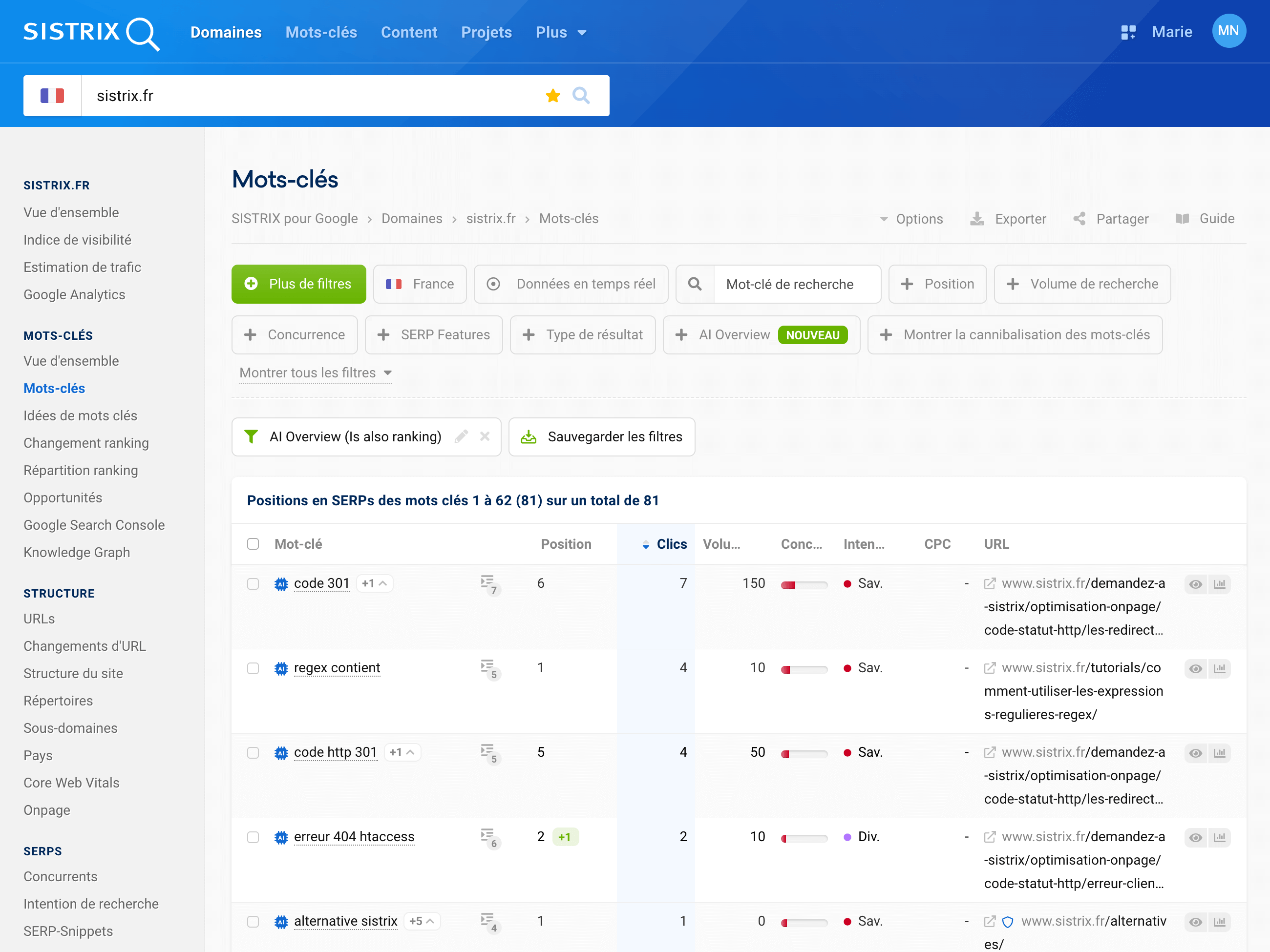Screen dimensions: 1270x952
Task: Expand +1 variants for code http 301
Action: click(x=402, y=752)
